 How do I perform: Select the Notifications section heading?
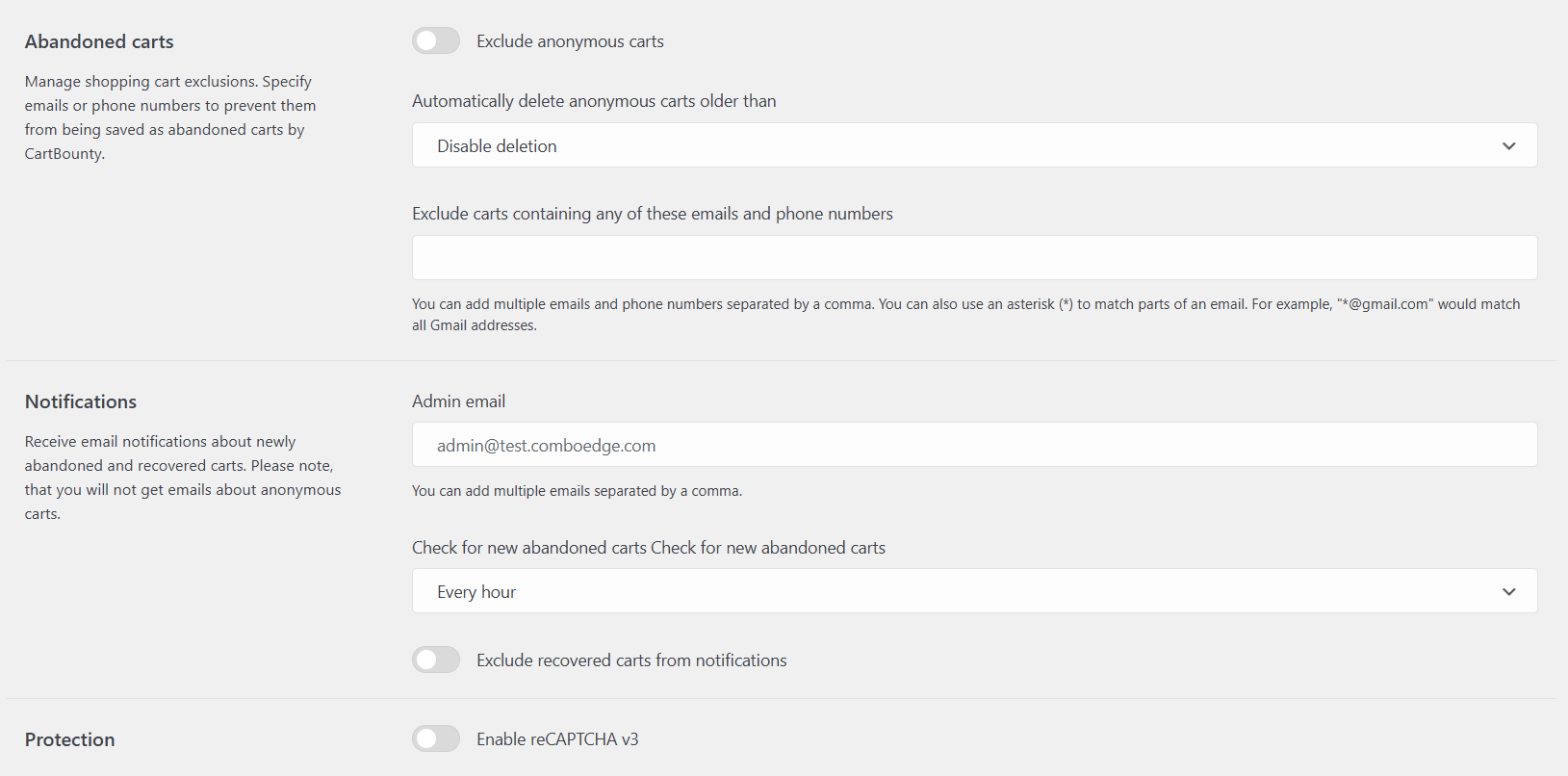tap(81, 401)
